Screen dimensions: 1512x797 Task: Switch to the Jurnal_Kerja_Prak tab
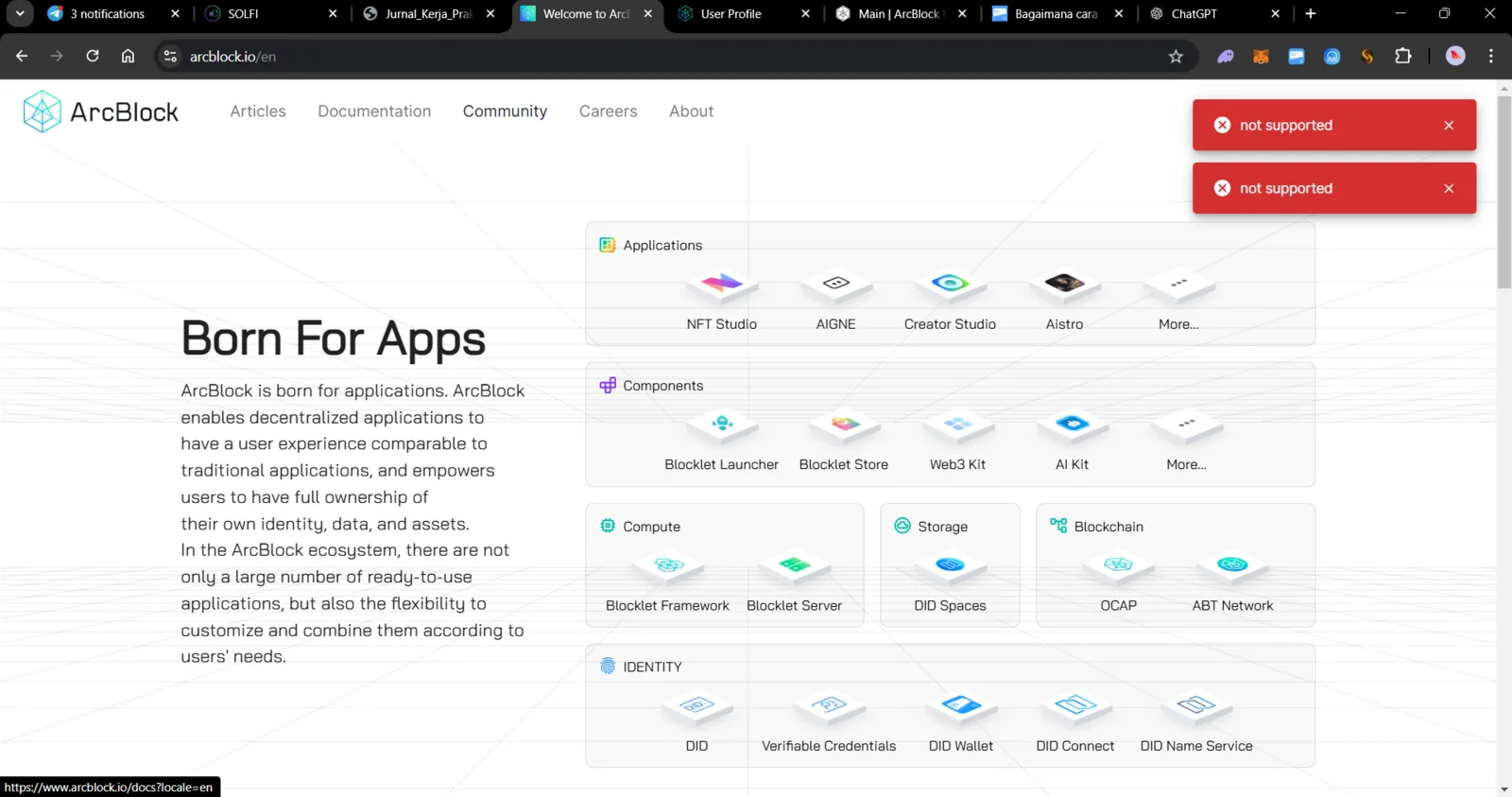pyautogui.click(x=429, y=14)
